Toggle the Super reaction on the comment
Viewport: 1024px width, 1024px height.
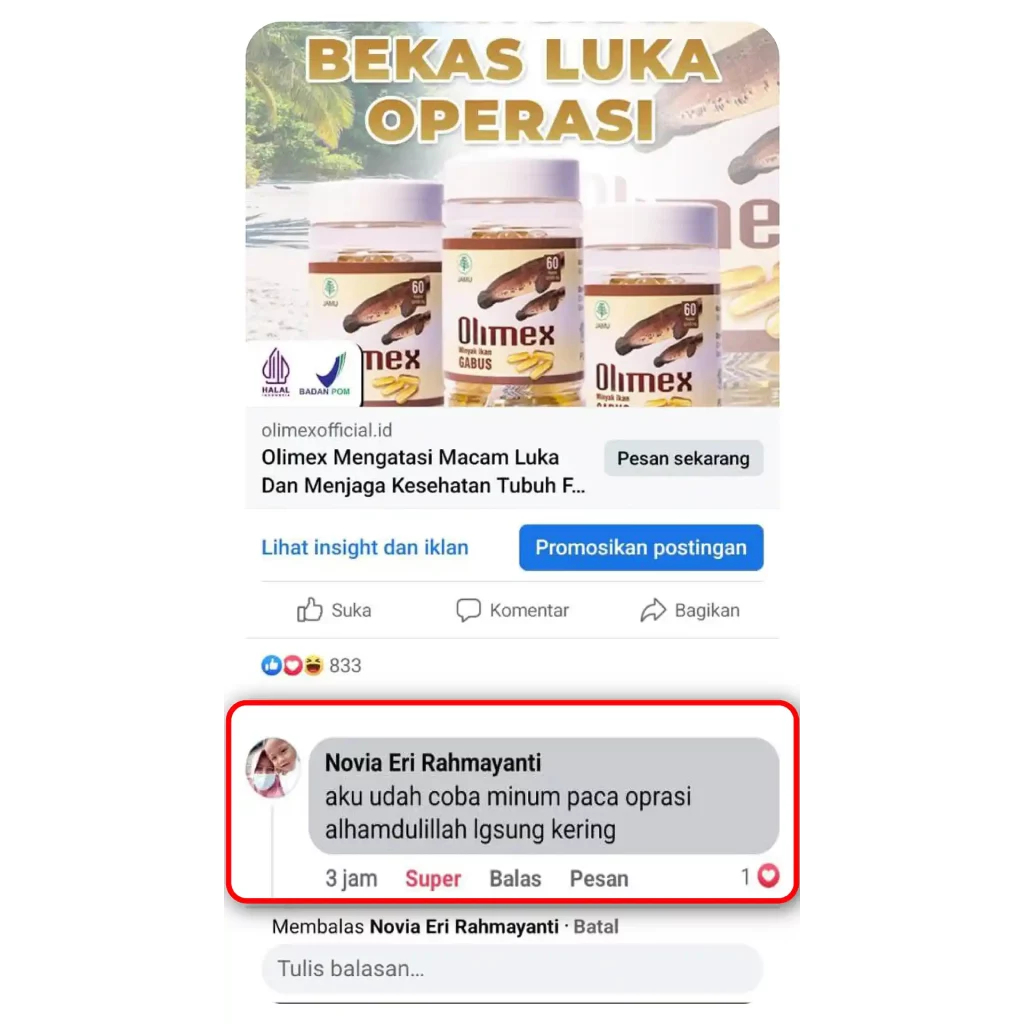point(433,878)
